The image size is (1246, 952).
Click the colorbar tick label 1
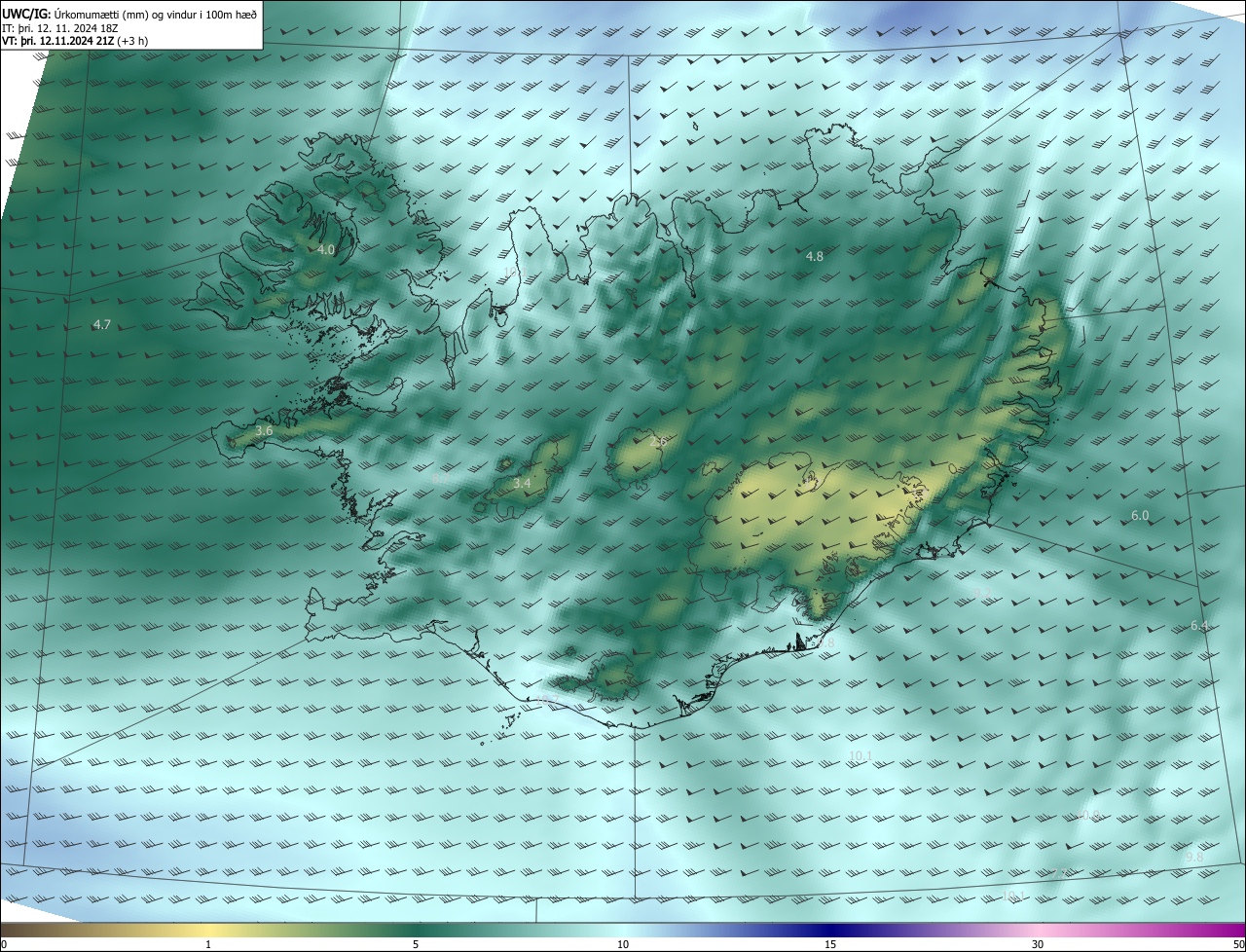pyautogui.click(x=208, y=944)
